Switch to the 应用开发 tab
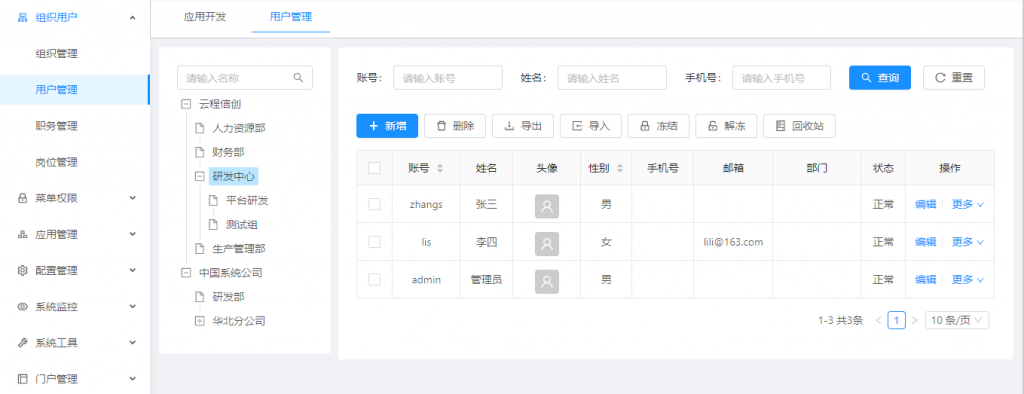1024x394 pixels. [204, 17]
